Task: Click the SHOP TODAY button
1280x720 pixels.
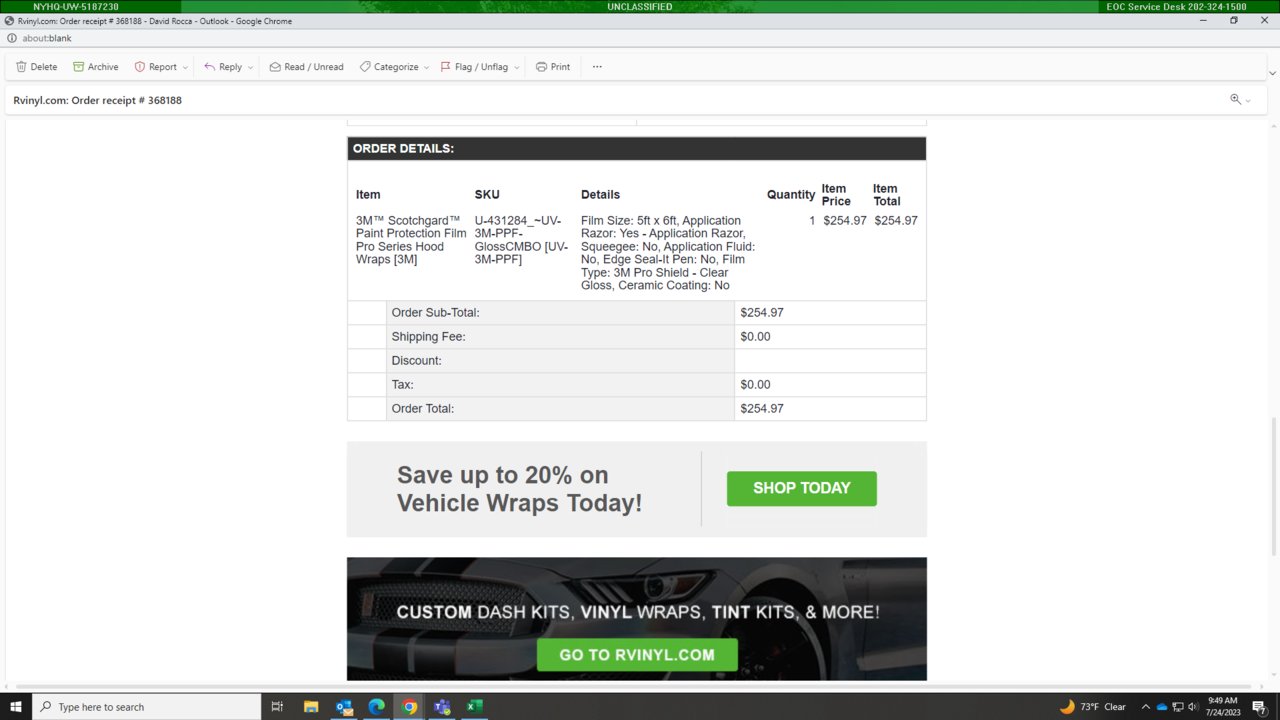Action: coord(802,488)
